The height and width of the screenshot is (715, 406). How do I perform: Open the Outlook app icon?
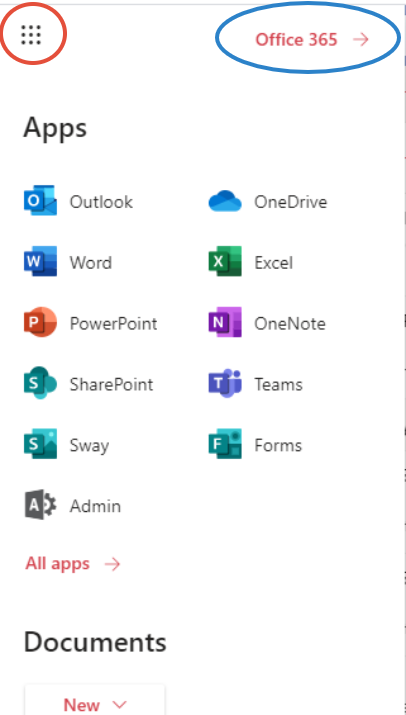(x=41, y=201)
